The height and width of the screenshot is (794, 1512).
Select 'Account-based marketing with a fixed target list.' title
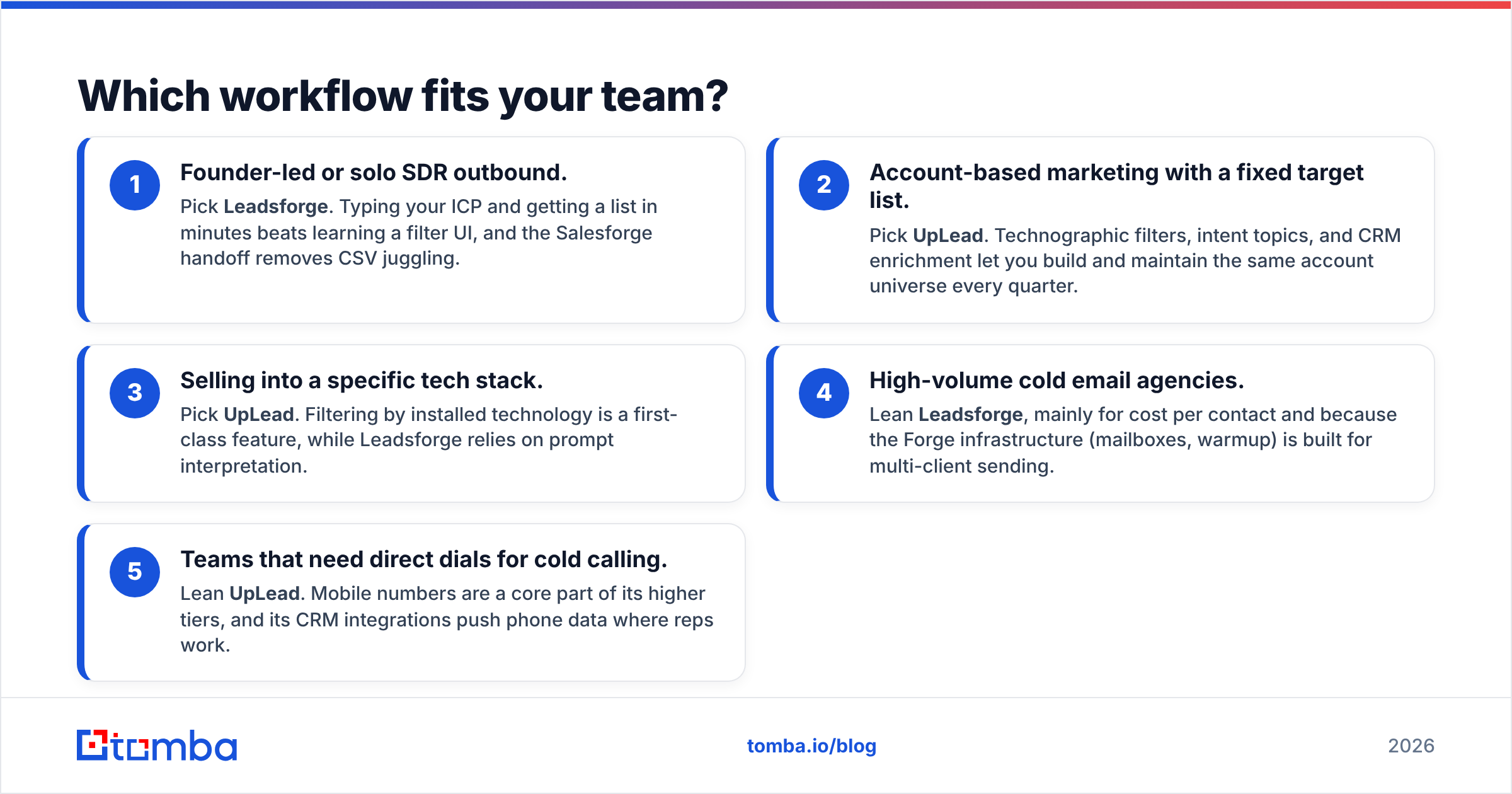pos(1116,186)
